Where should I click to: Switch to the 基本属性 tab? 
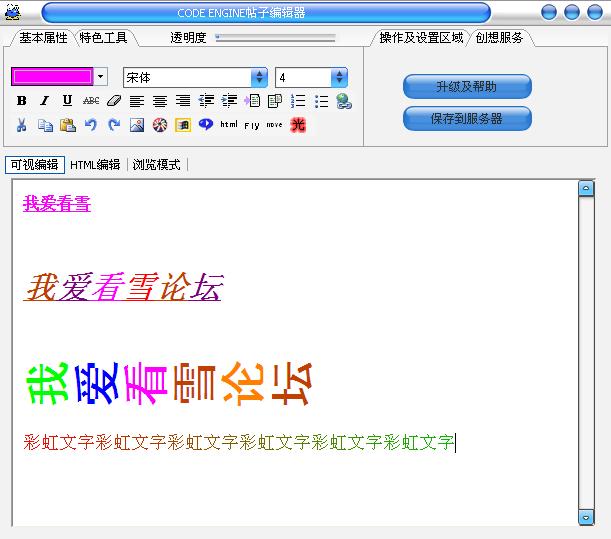point(43,38)
